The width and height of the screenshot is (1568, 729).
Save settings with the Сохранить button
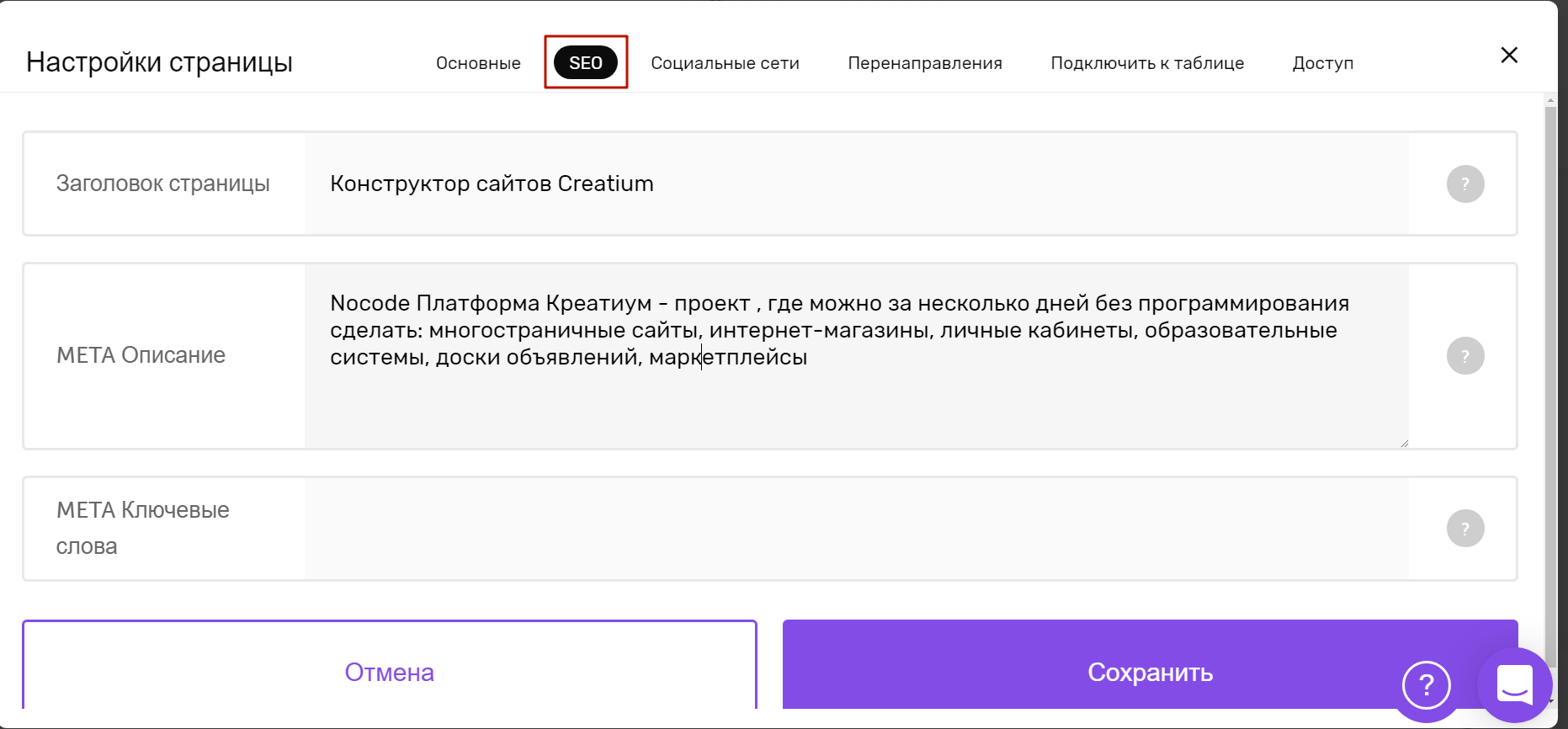pyautogui.click(x=1150, y=665)
